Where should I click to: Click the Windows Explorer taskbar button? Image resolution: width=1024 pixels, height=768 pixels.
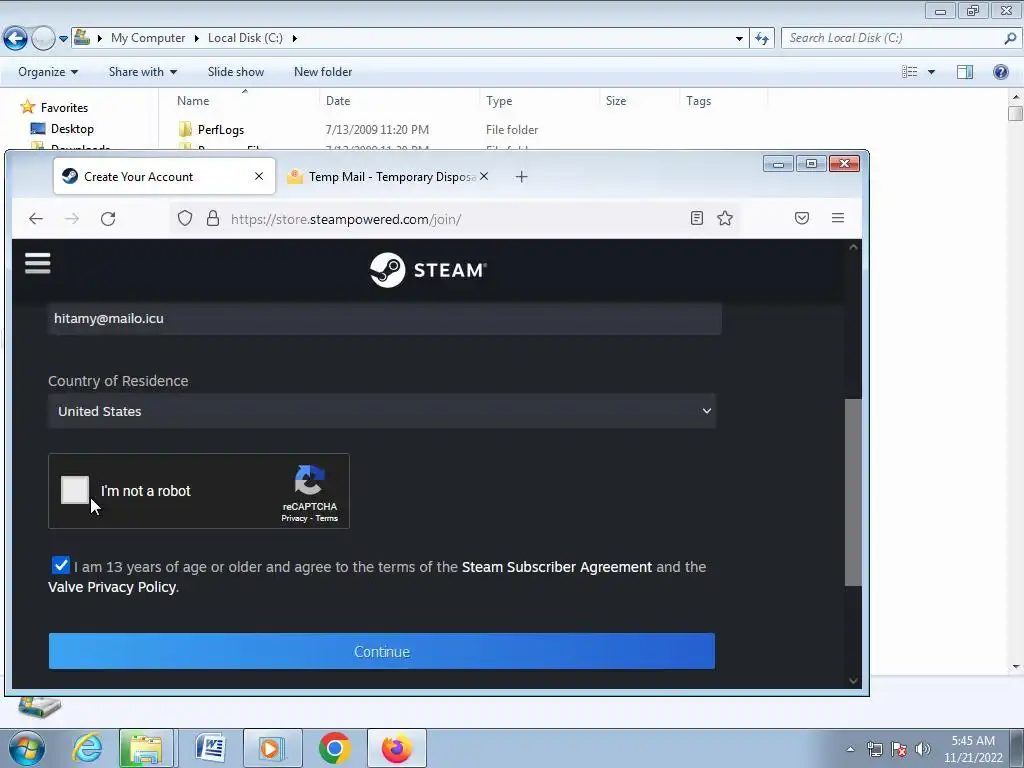pos(146,748)
